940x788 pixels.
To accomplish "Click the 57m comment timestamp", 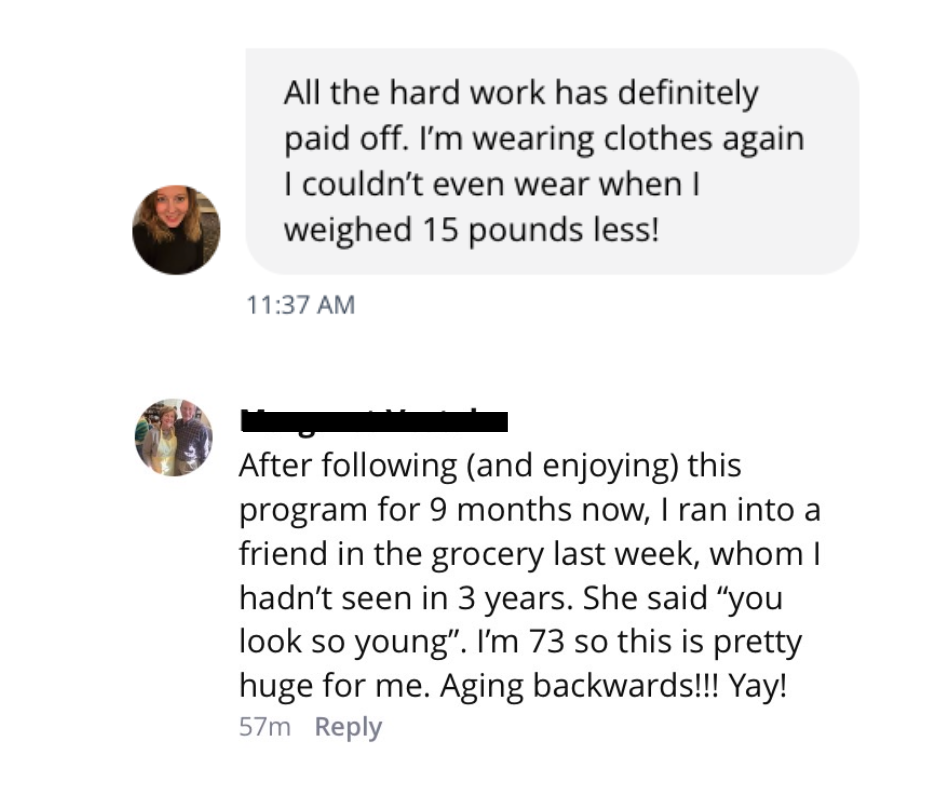I will [264, 726].
